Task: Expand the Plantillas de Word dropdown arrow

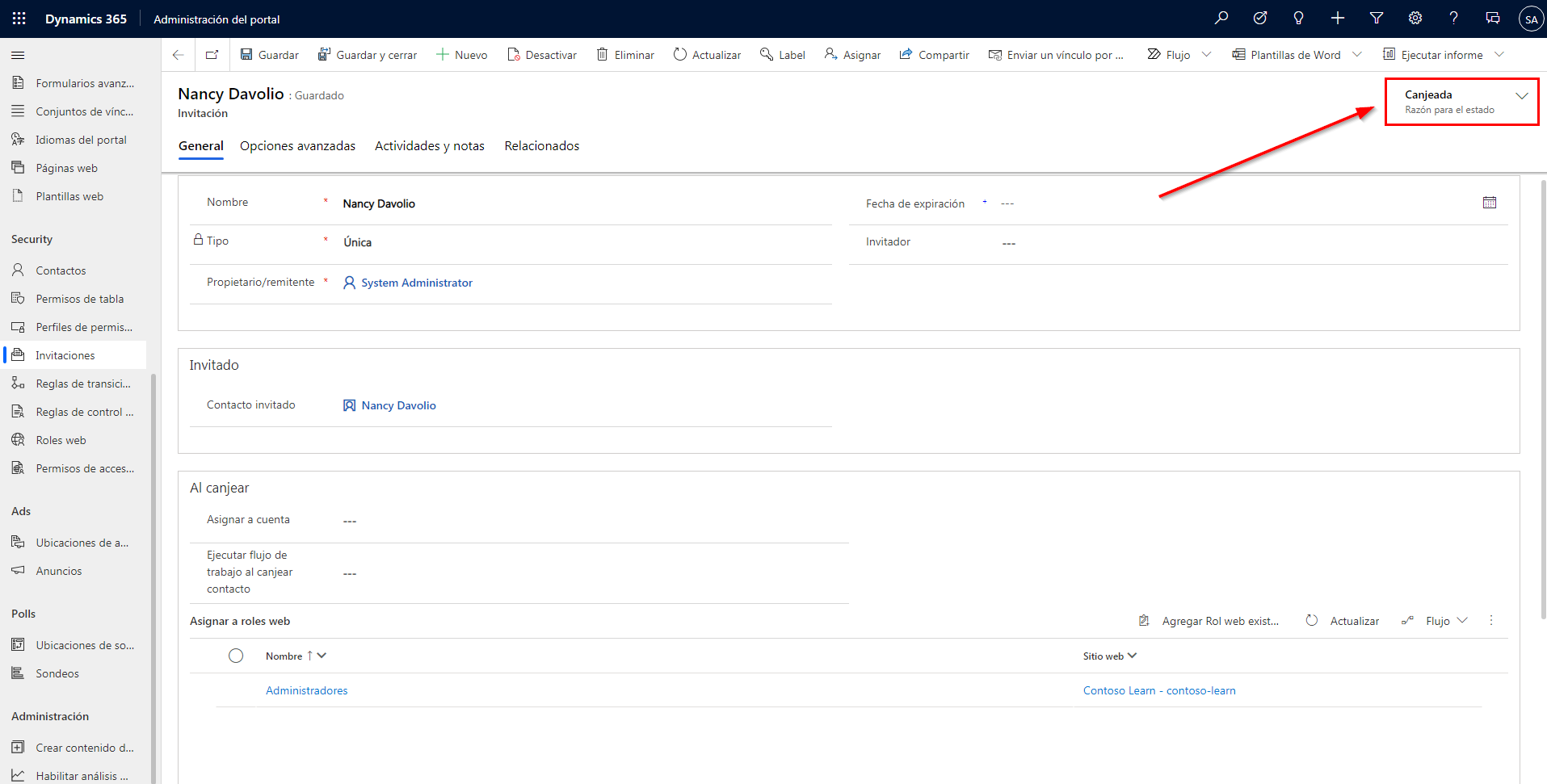Action: pos(1357,55)
